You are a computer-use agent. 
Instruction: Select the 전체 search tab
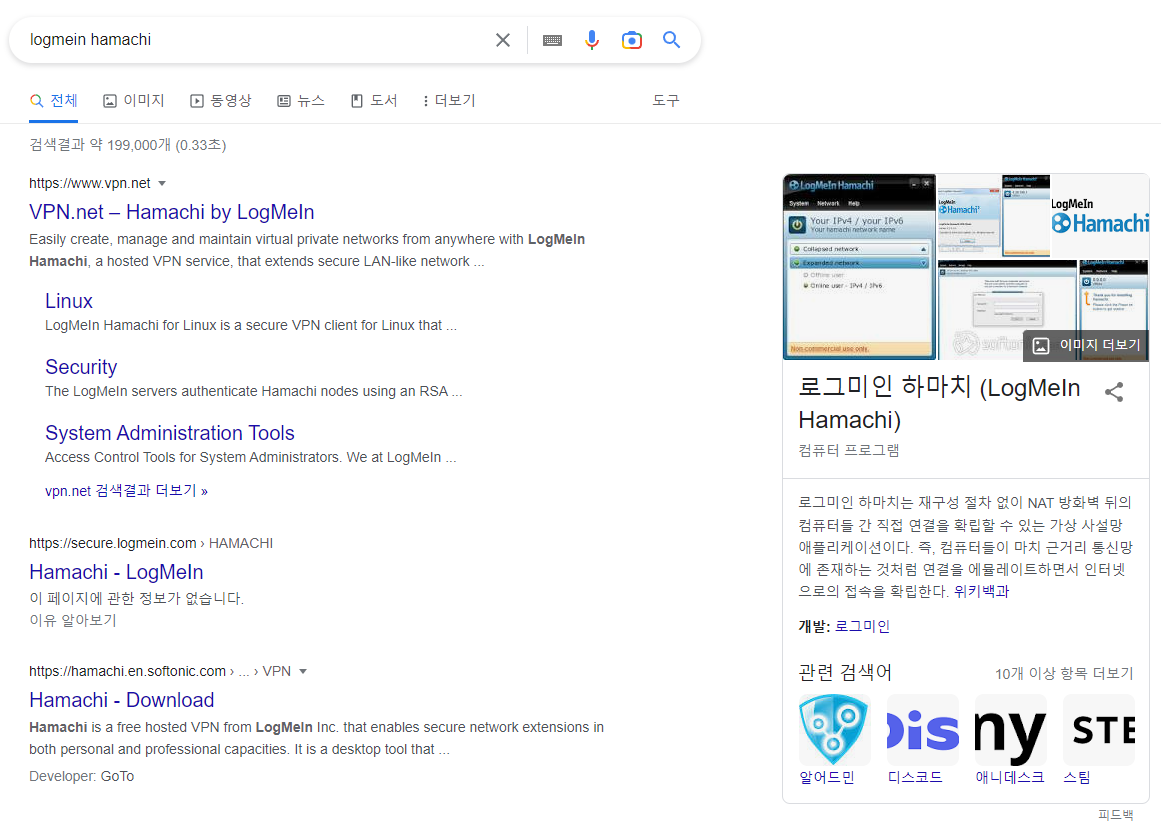(53, 101)
